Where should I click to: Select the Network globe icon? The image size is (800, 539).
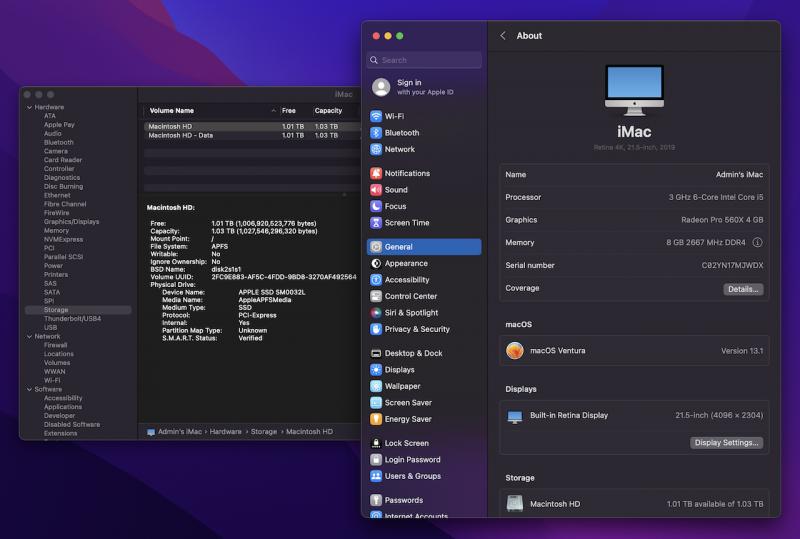376,149
